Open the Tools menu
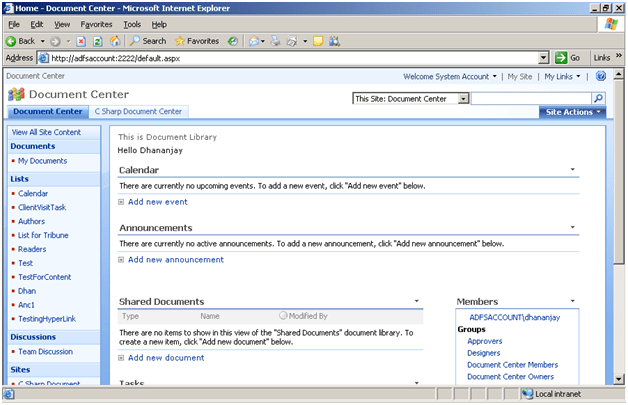The height and width of the screenshot is (405, 628). point(131,23)
